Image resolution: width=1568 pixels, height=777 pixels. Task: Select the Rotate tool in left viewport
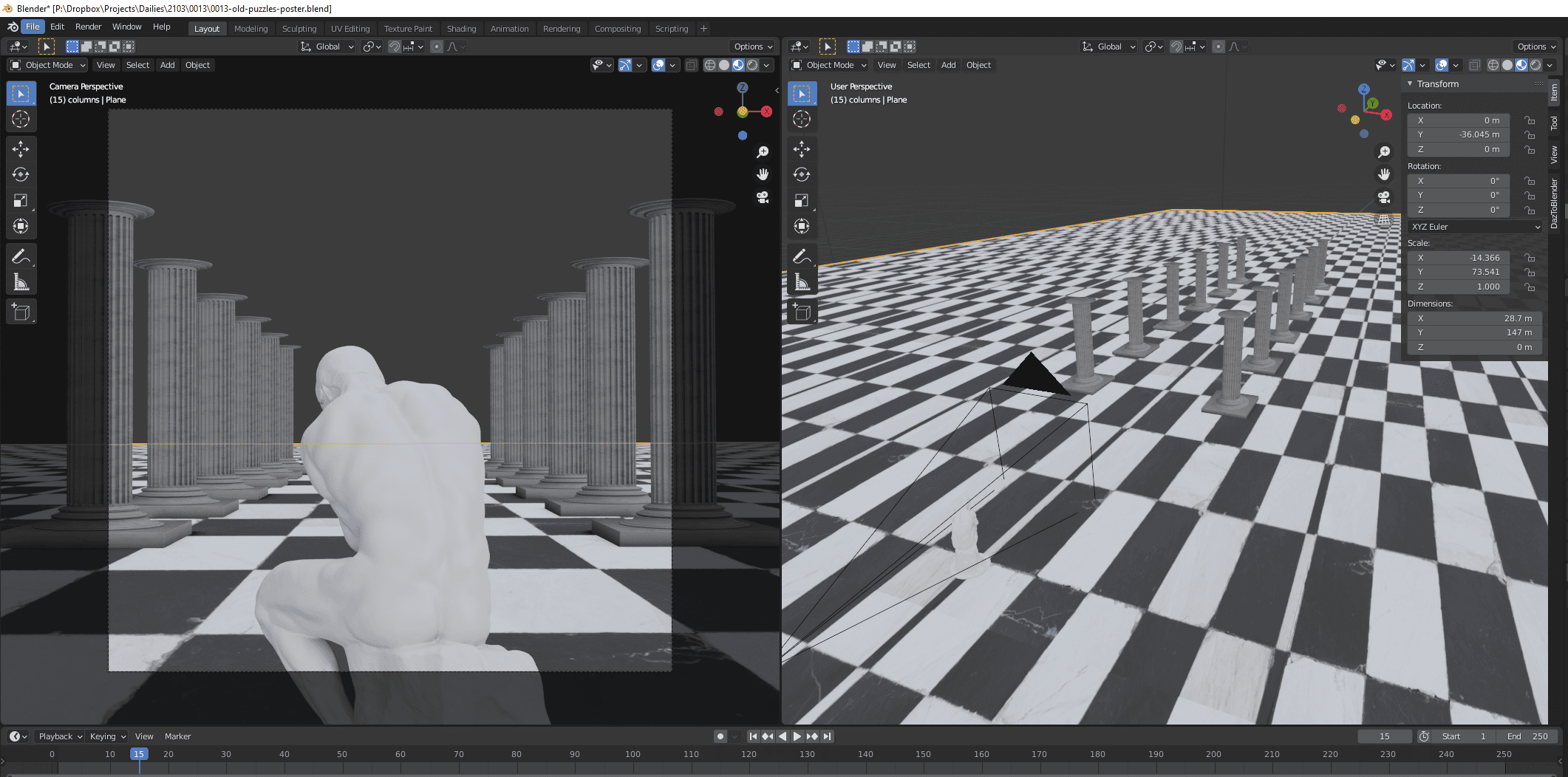(21, 175)
